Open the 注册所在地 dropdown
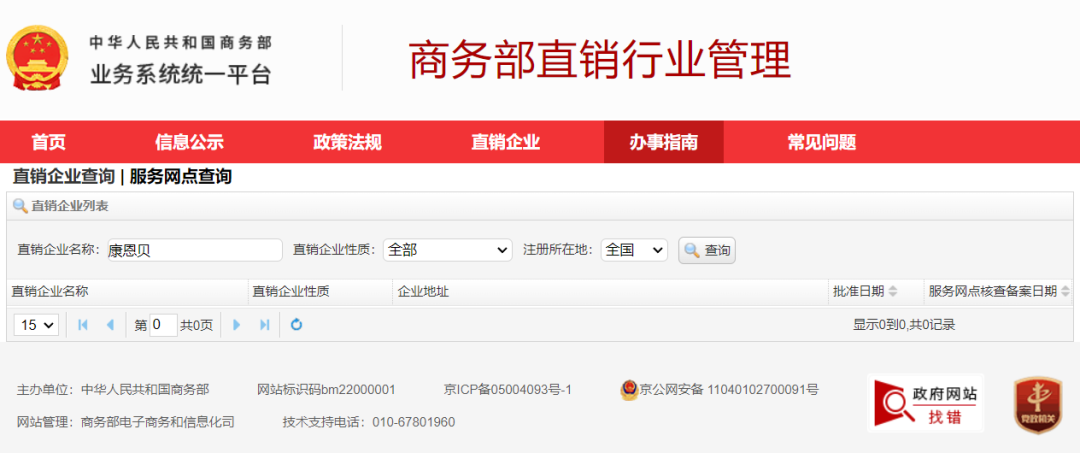Image resolution: width=1080 pixels, height=453 pixels. 634,250
